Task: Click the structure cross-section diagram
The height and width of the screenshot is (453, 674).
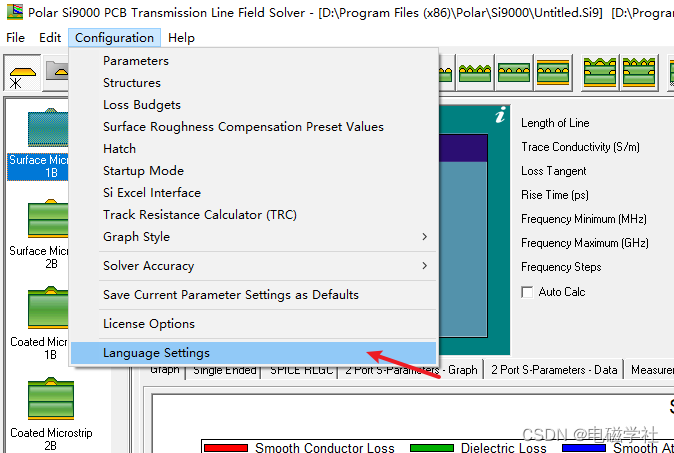Action: pyautogui.click(x=474, y=230)
